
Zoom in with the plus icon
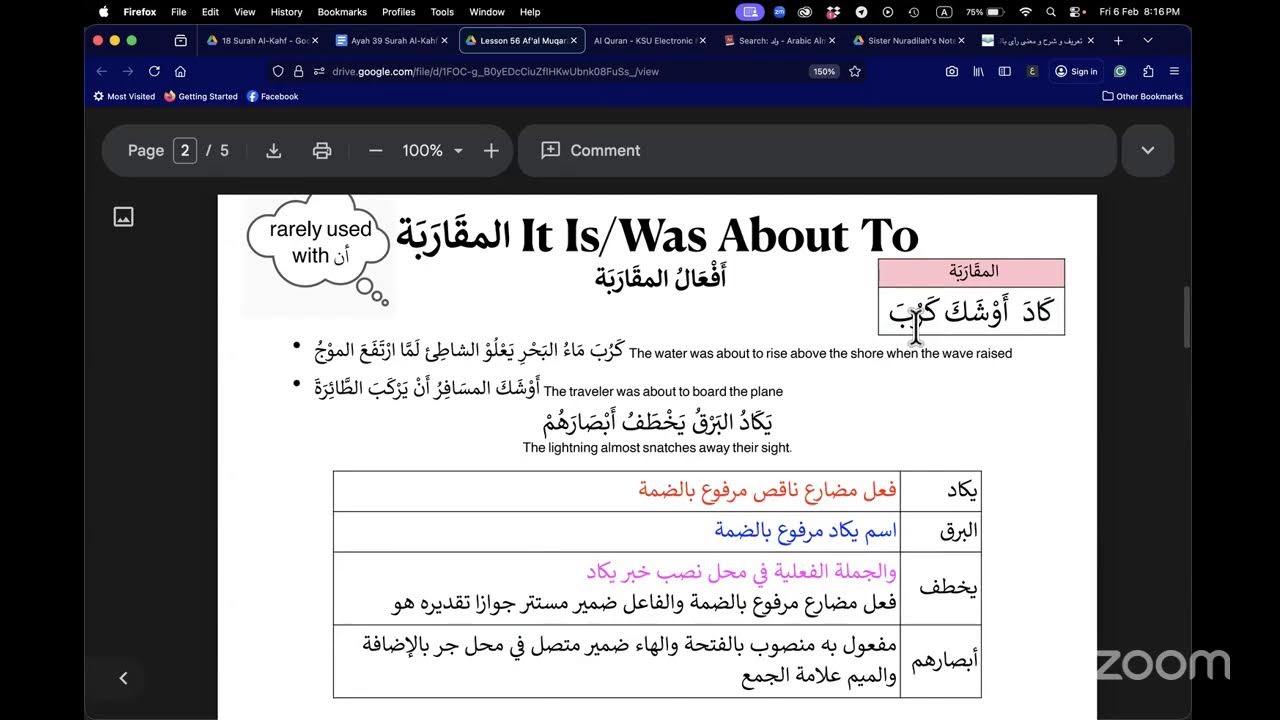491,150
